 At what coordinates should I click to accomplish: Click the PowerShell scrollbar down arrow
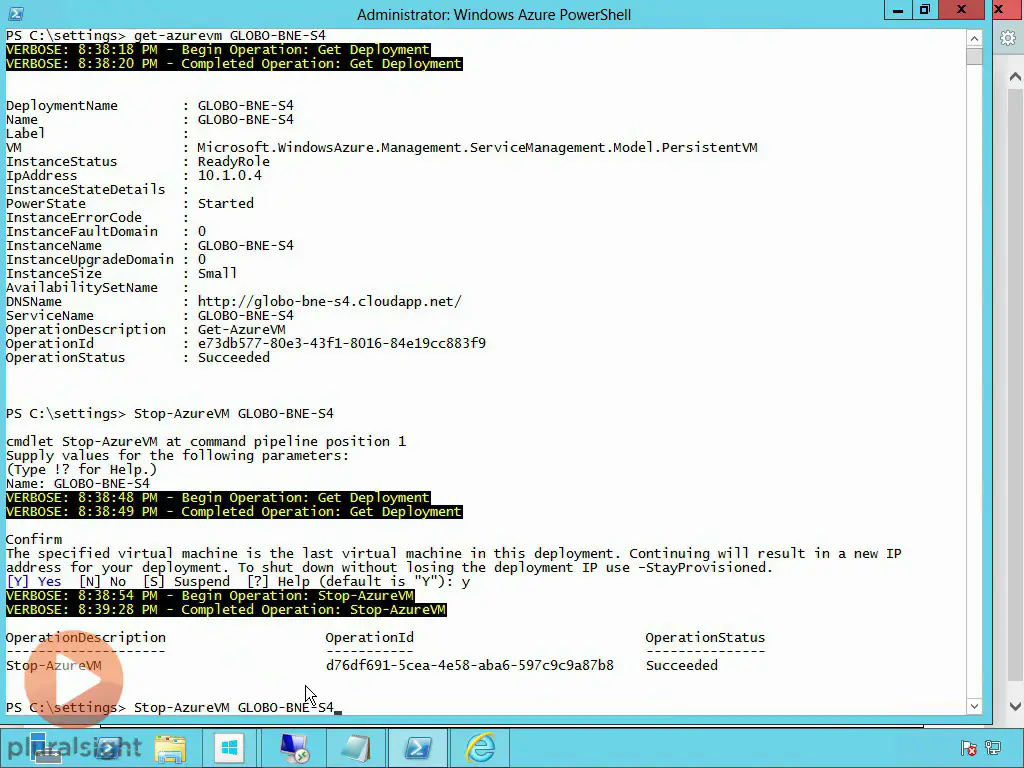pyautogui.click(x=974, y=706)
